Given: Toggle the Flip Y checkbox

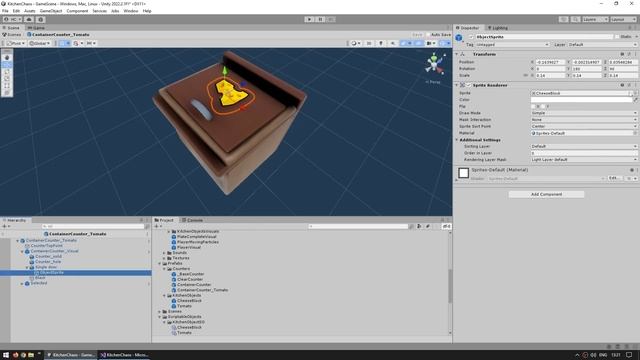Looking at the screenshot, I should [x=543, y=106].
